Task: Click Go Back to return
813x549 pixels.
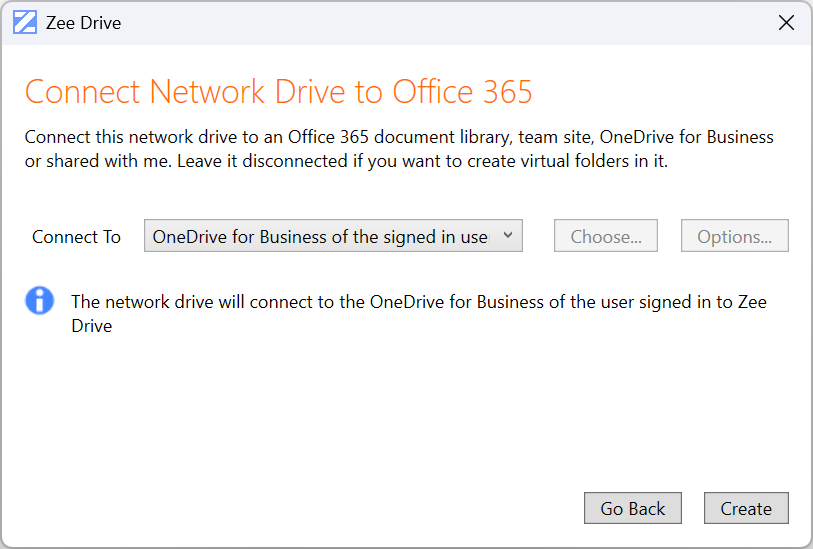Action: point(632,508)
